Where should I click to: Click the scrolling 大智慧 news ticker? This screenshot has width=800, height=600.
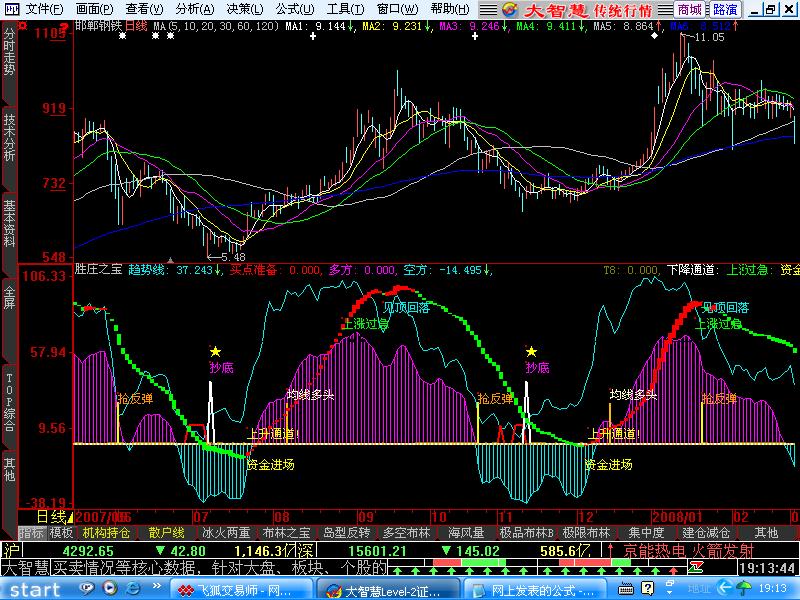coord(194,568)
